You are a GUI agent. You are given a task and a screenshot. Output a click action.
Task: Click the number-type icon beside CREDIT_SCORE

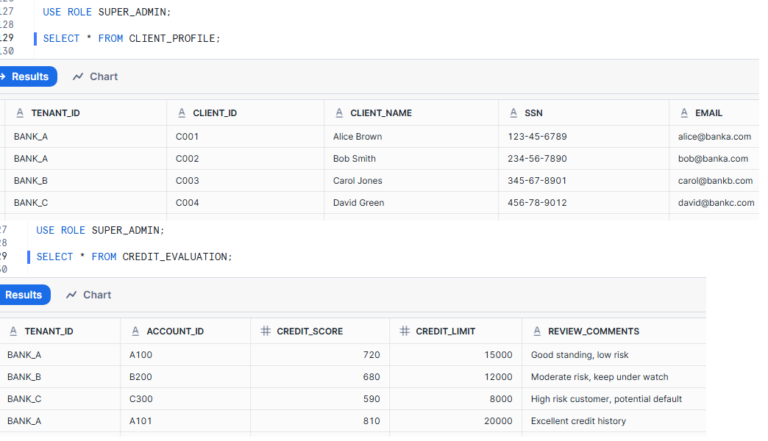[266, 331]
